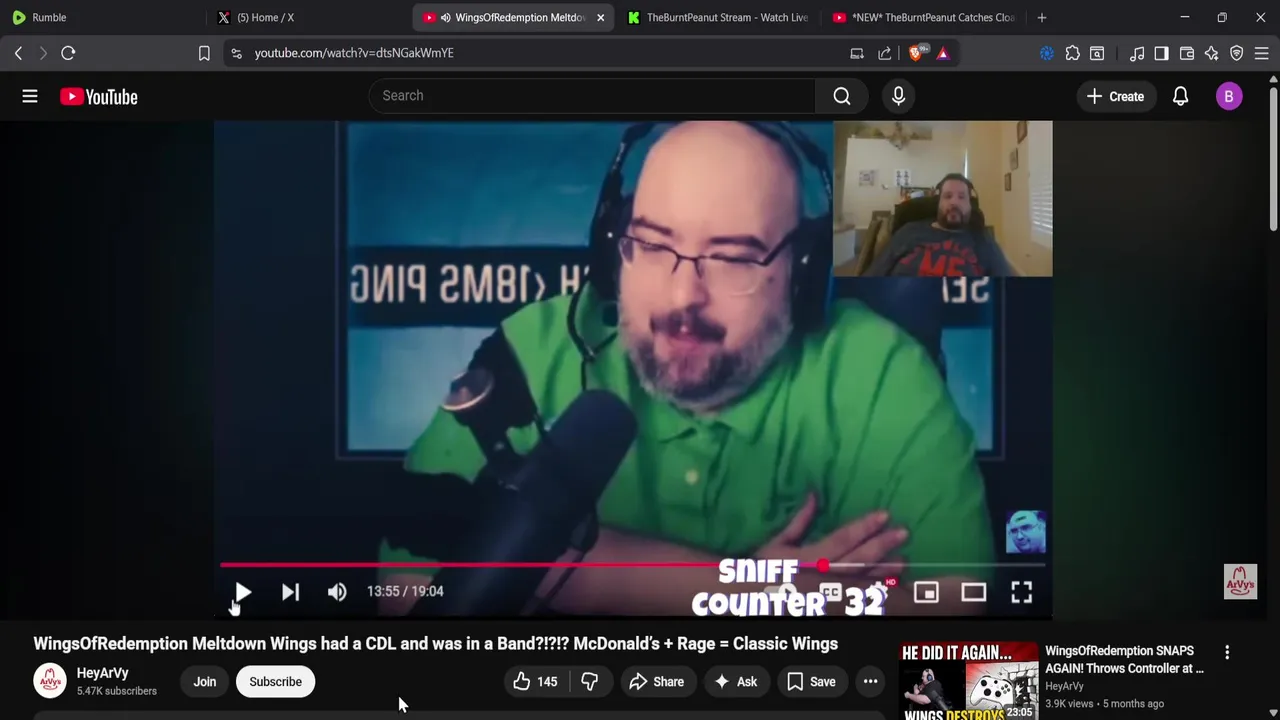Image resolution: width=1280 pixels, height=720 pixels.
Task: Skip to the next video
Action: 290,592
